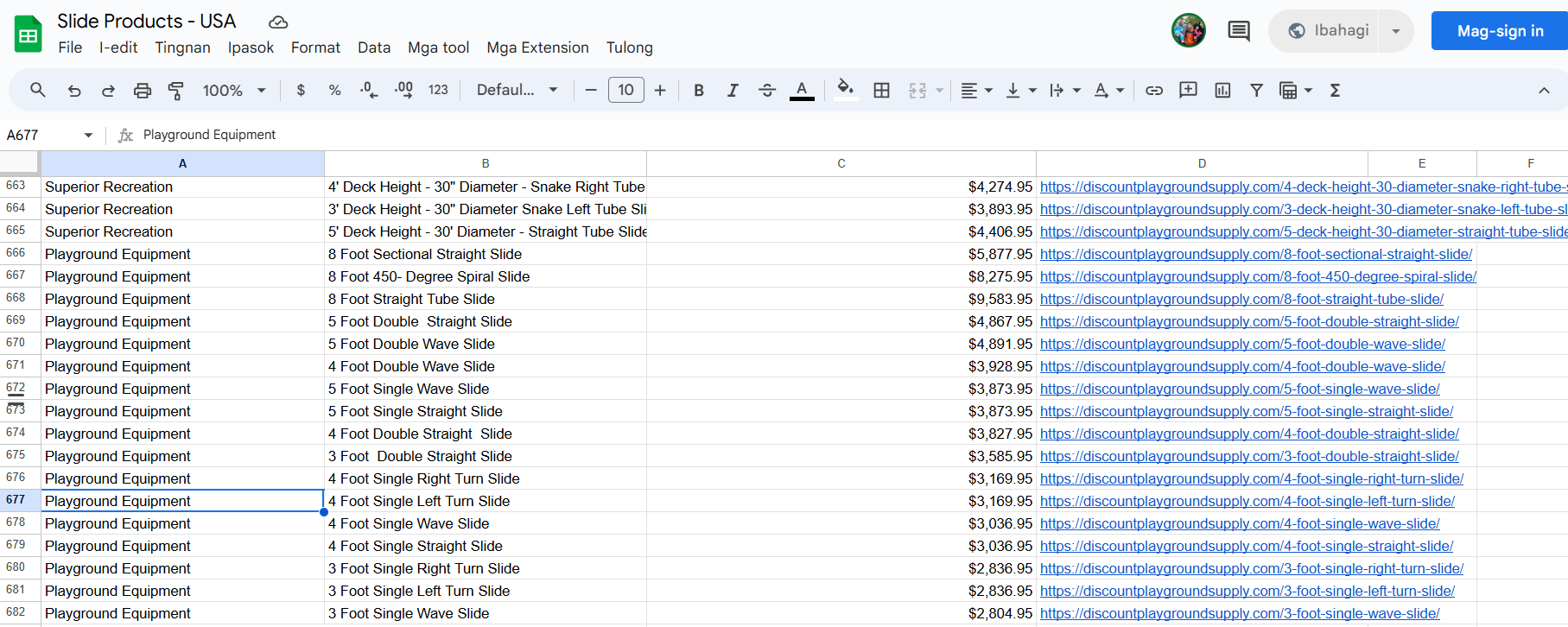Open the File menu
Screen dimensions: 1568x627
pos(70,47)
